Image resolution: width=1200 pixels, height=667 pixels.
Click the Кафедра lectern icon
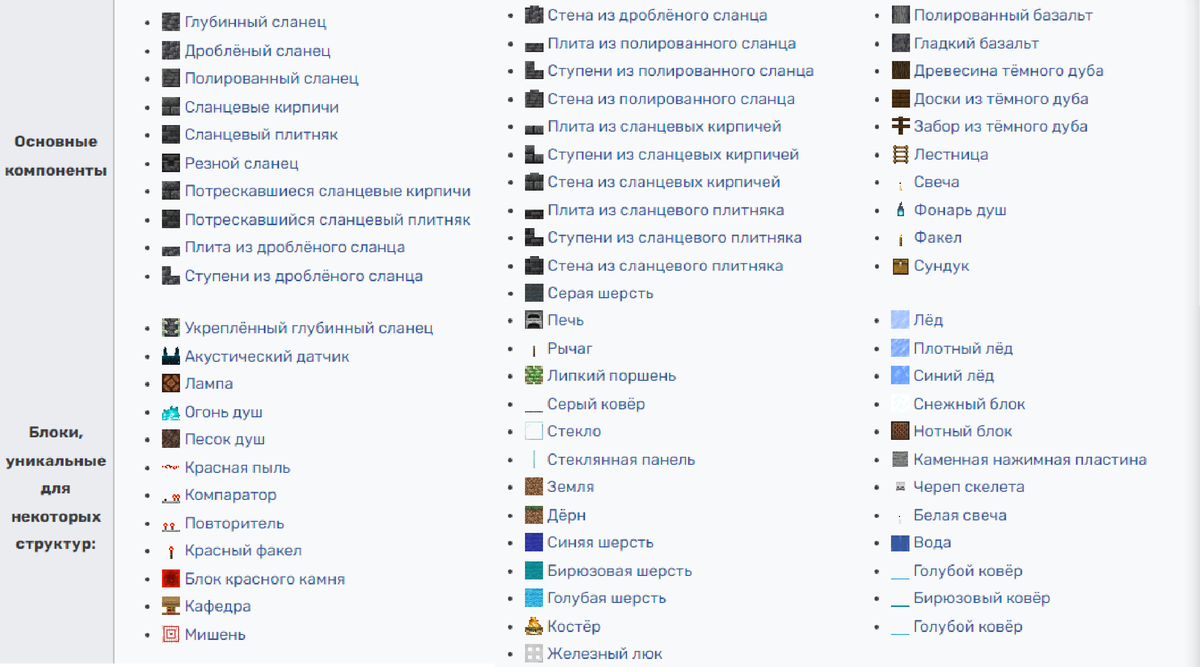tap(170, 606)
